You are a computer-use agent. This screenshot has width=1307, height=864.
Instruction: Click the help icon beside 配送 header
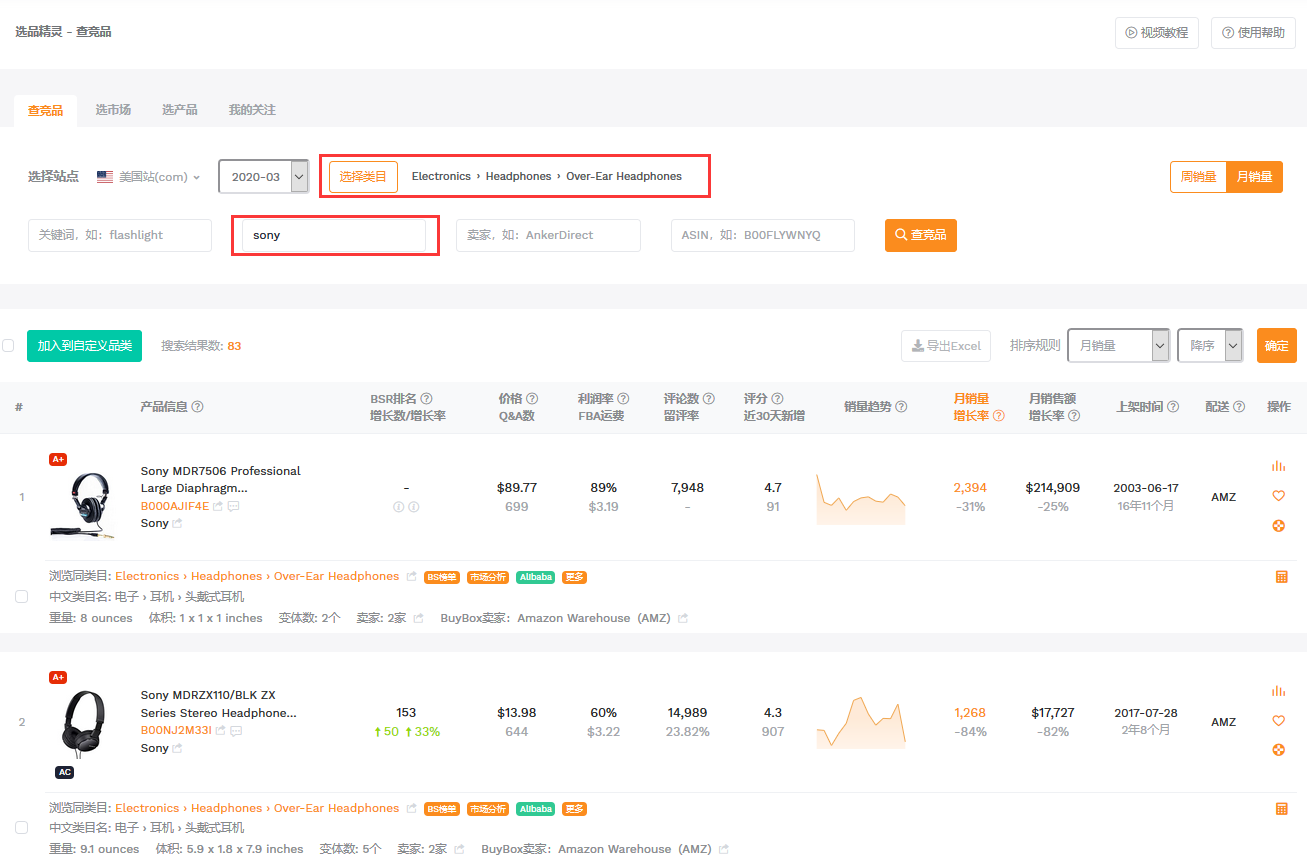coord(1239,407)
